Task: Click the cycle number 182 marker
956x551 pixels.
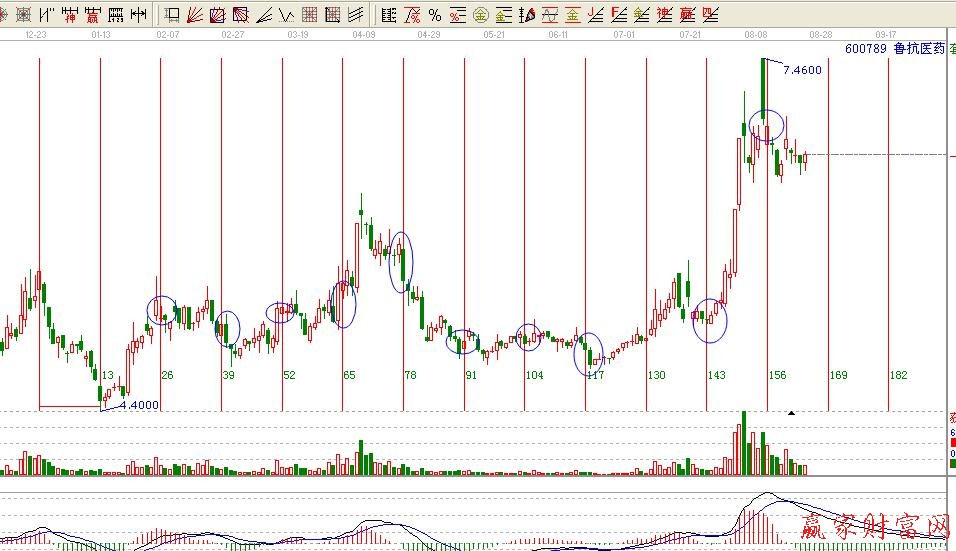Action: [898, 376]
